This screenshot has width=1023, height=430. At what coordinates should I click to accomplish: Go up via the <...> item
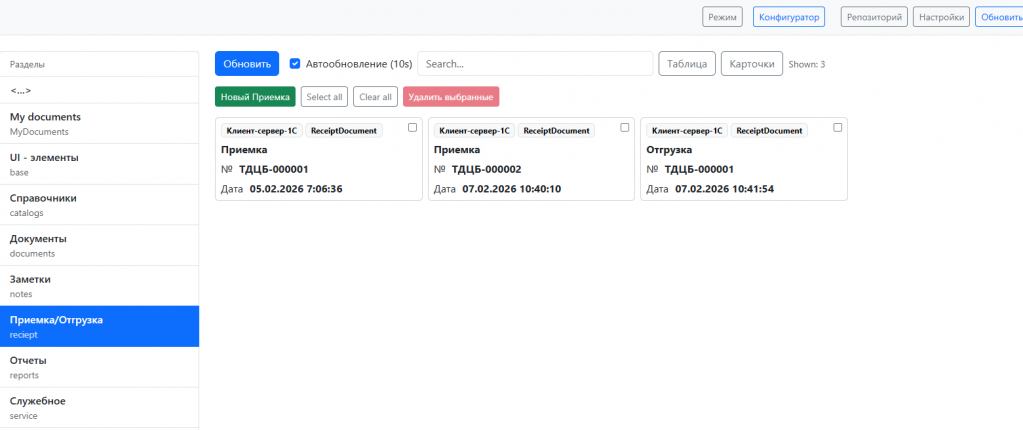[99, 91]
